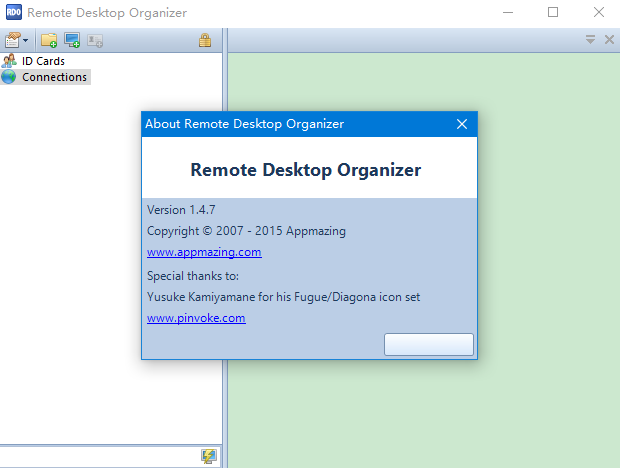
Task: Open the www.appmazing.com link
Action: [204, 252]
